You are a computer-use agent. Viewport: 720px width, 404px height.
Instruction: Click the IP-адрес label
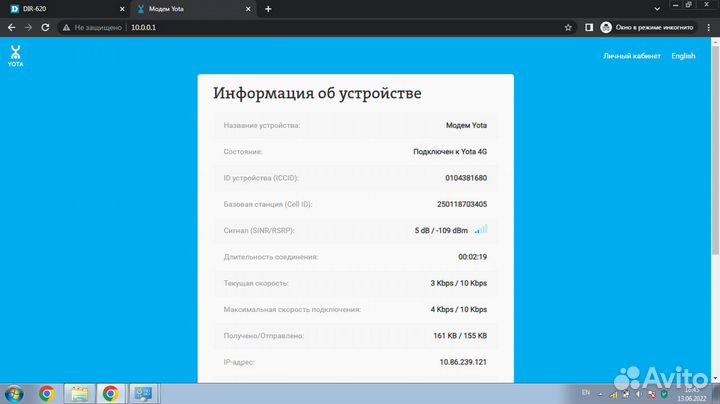tap(239, 362)
